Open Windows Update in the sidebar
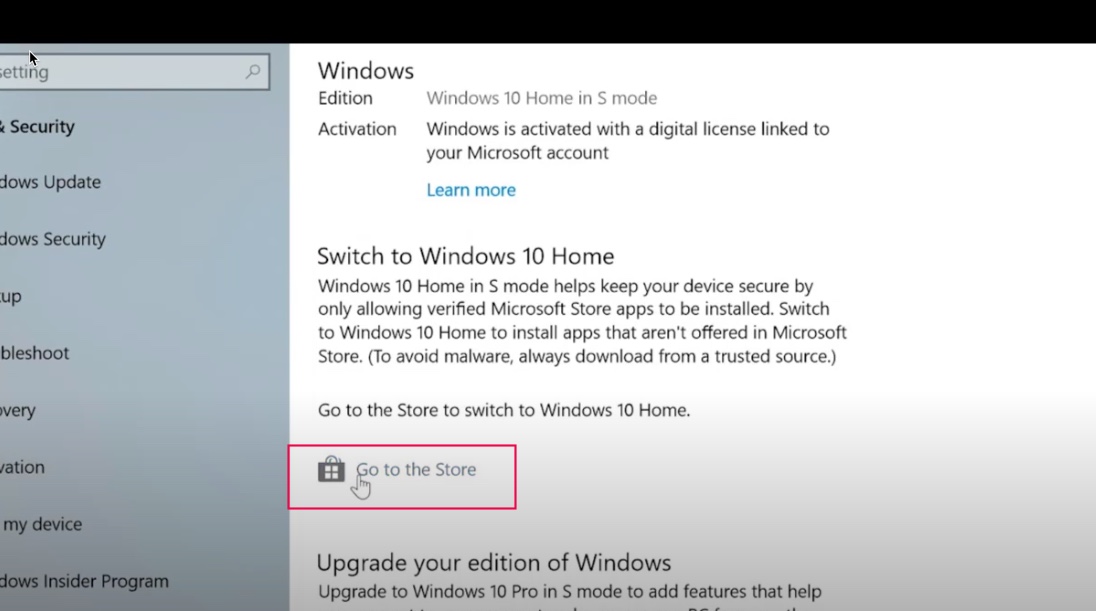Image resolution: width=1096 pixels, height=611 pixels. (50, 182)
